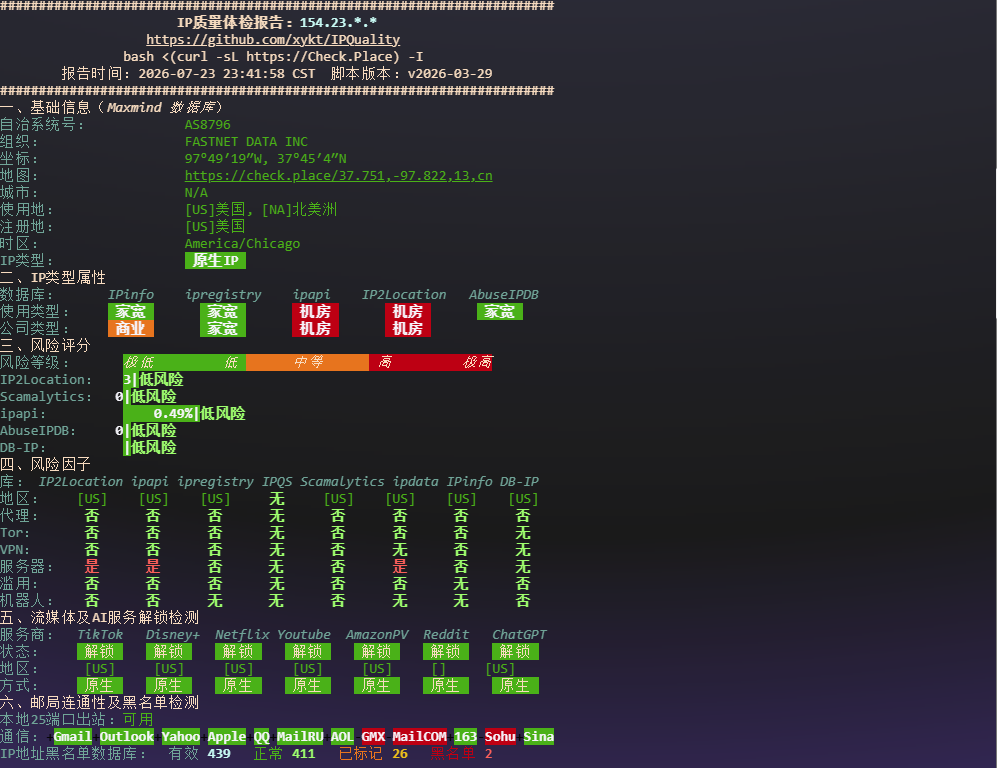Click the red Sohu connectivity badge

(500, 737)
